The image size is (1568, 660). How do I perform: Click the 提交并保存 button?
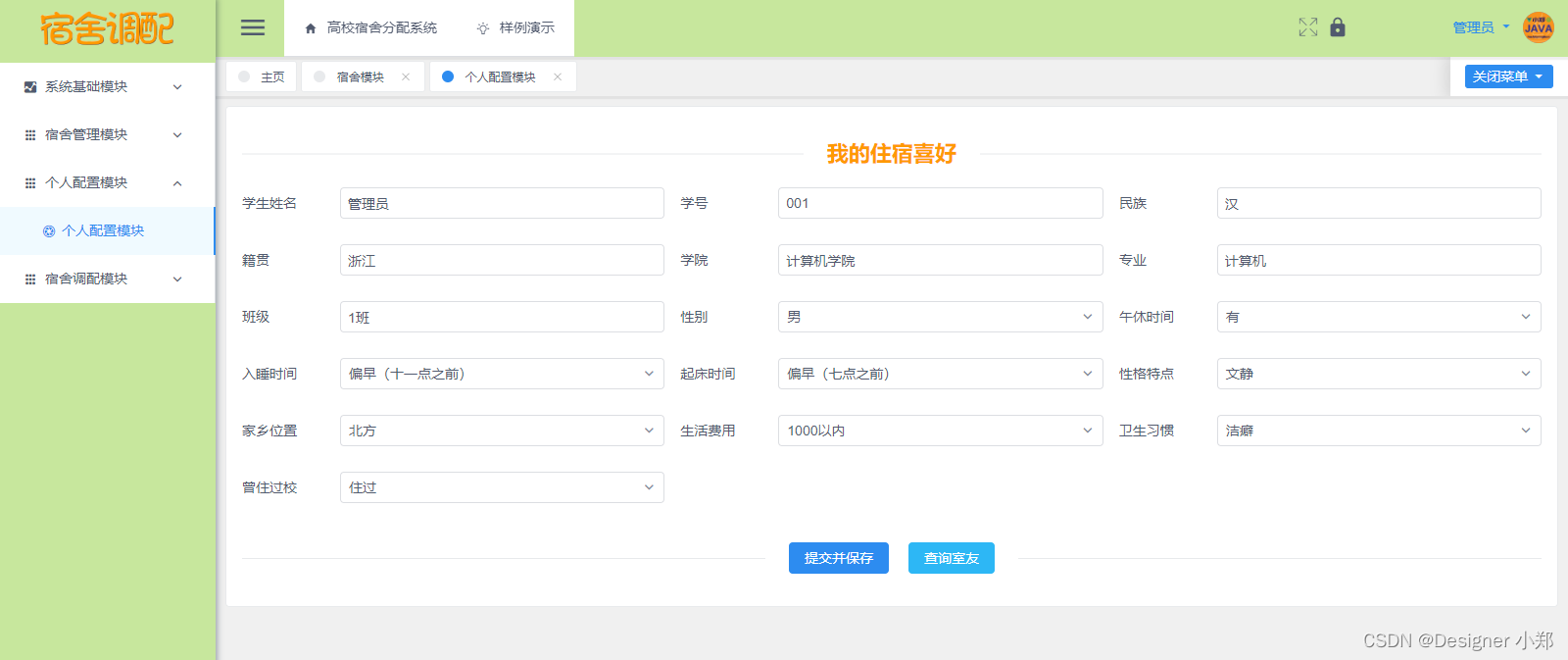click(x=839, y=558)
